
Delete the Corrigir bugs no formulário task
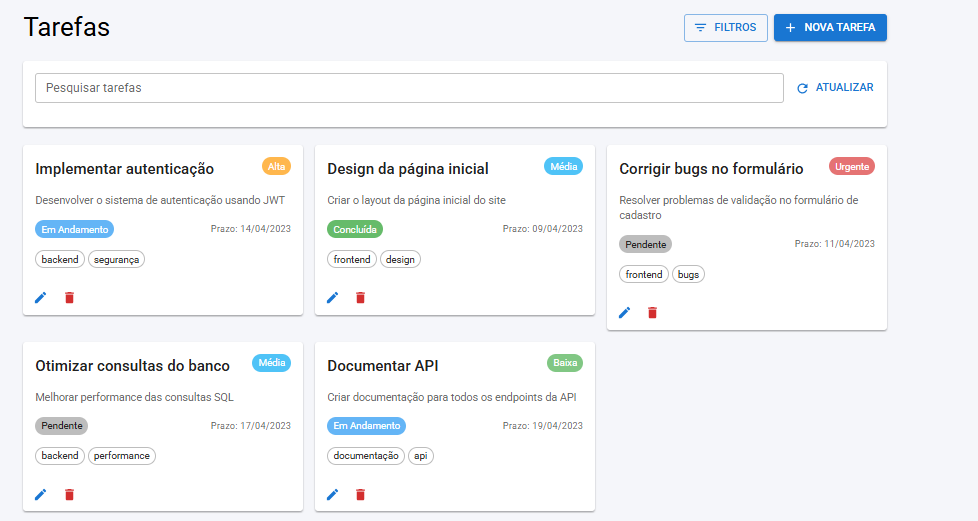(x=653, y=312)
